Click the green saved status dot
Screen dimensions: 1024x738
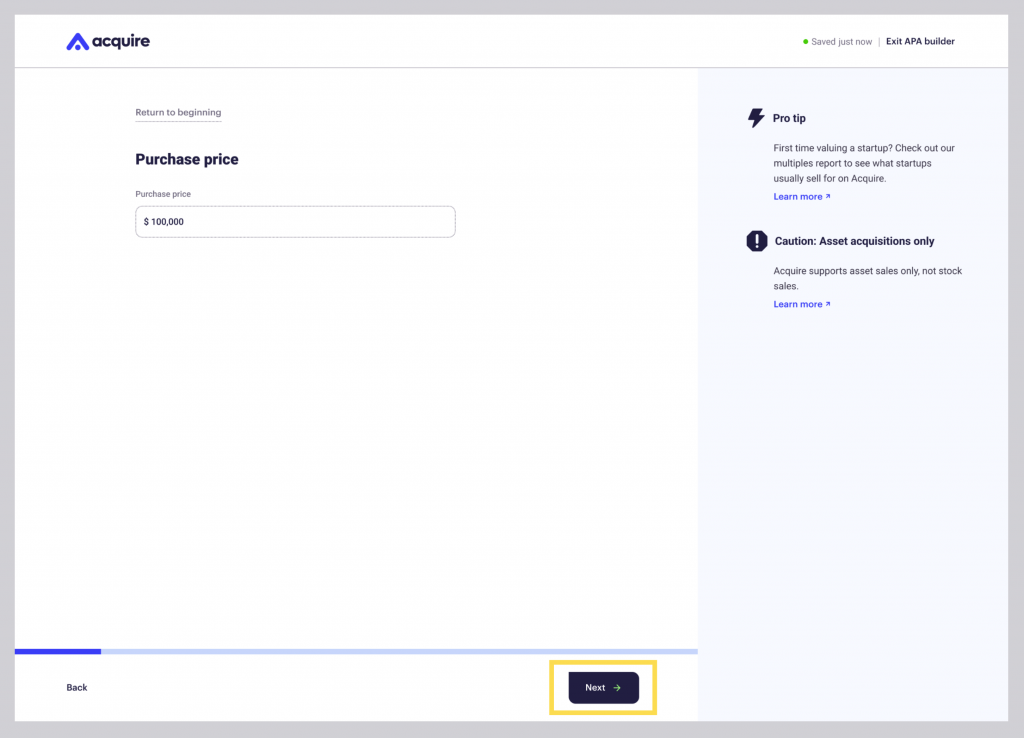coord(805,42)
